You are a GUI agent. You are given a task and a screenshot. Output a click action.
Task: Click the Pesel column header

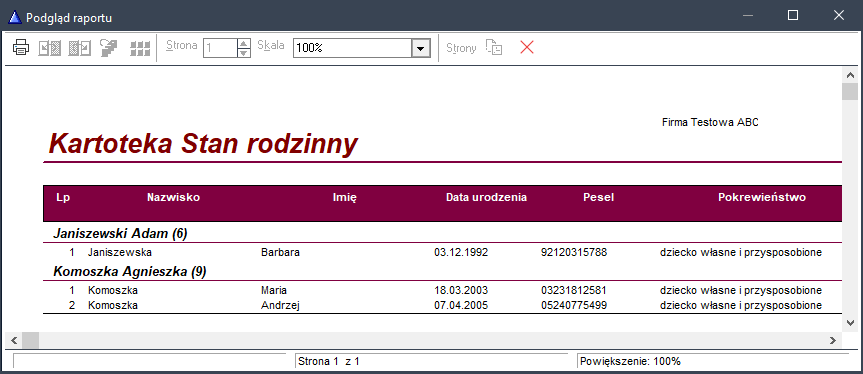click(x=598, y=197)
